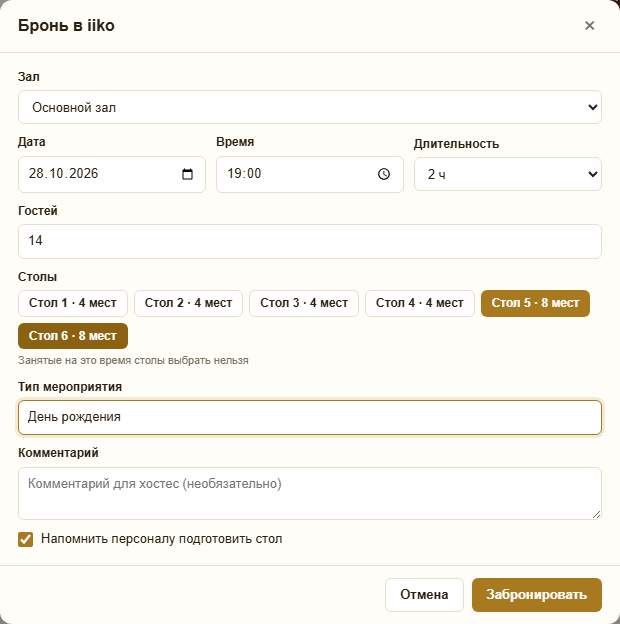
Task: Select Стол 1 · 4 мест chip
Action: tap(73, 303)
